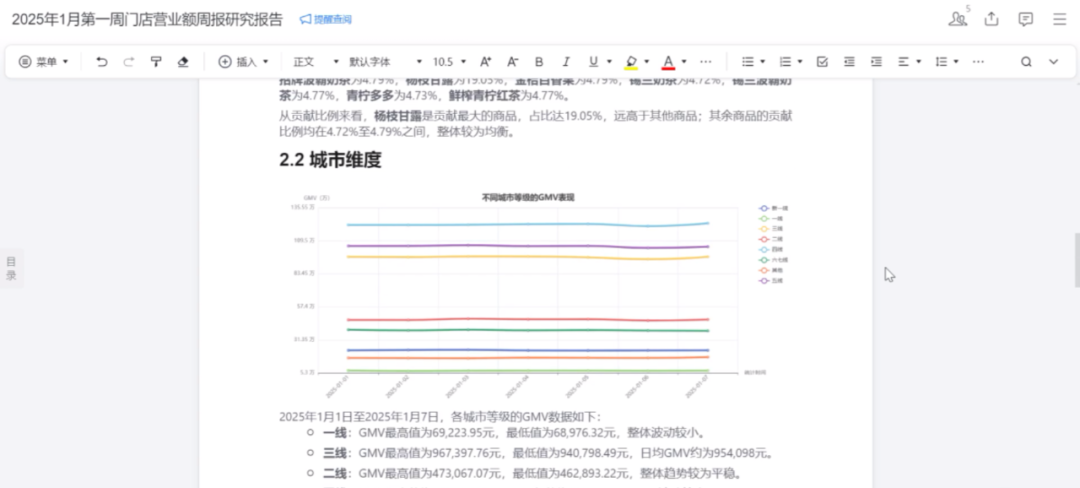
Task: Activate the format painter tool
Action: [x=156, y=62]
